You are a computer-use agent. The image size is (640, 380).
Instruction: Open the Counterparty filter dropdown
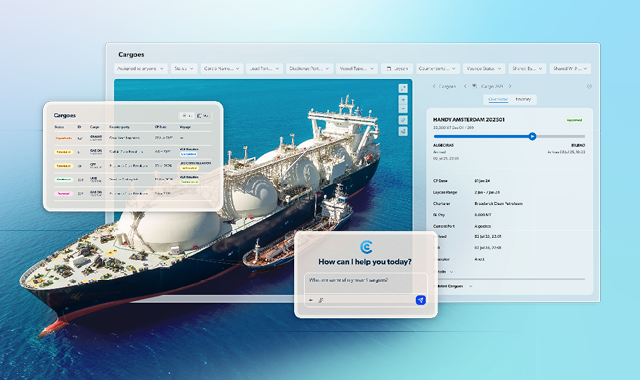438,69
